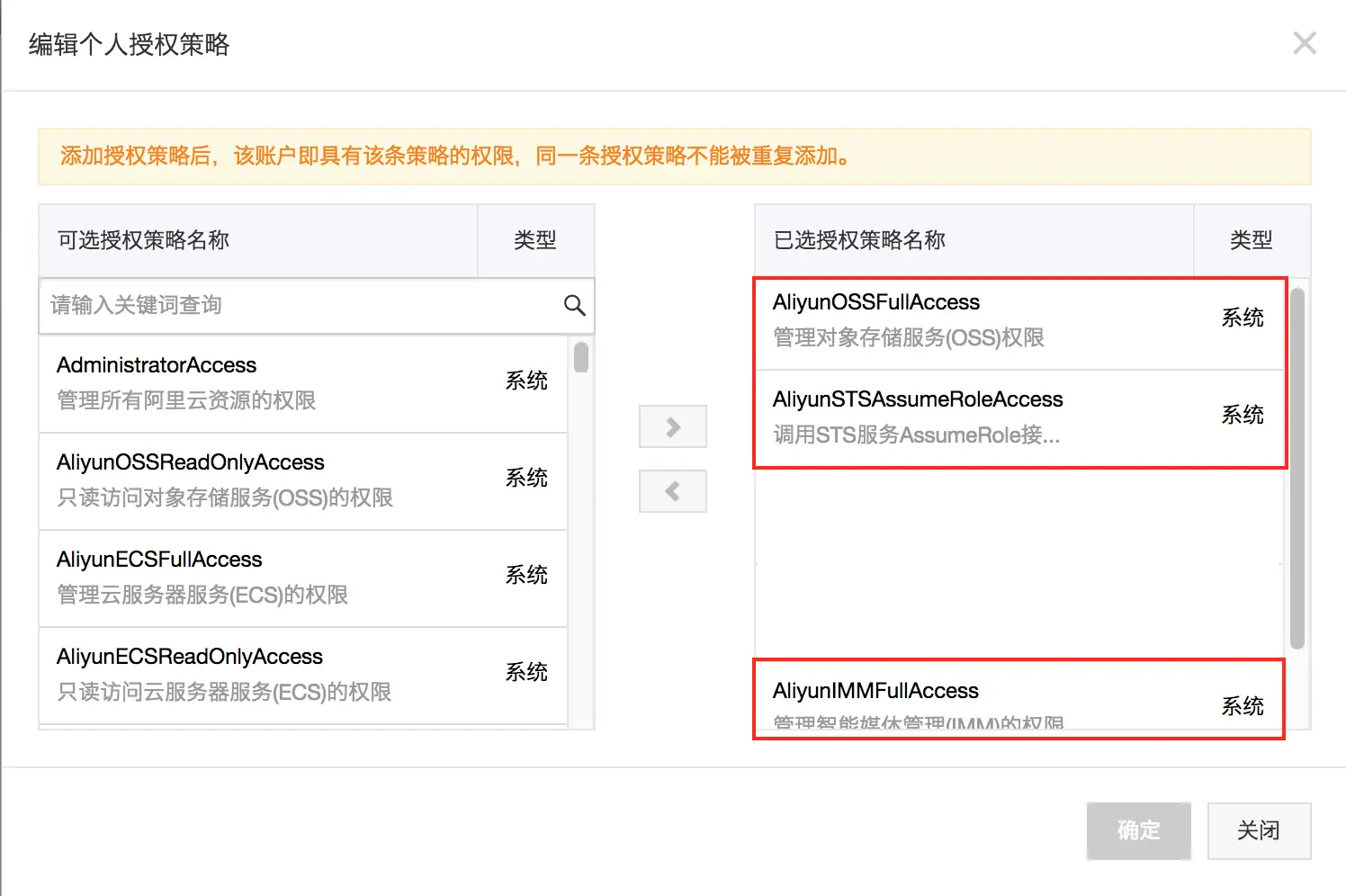Click the right arrow to add policy
This screenshot has height=896, width=1346.
coord(673,426)
